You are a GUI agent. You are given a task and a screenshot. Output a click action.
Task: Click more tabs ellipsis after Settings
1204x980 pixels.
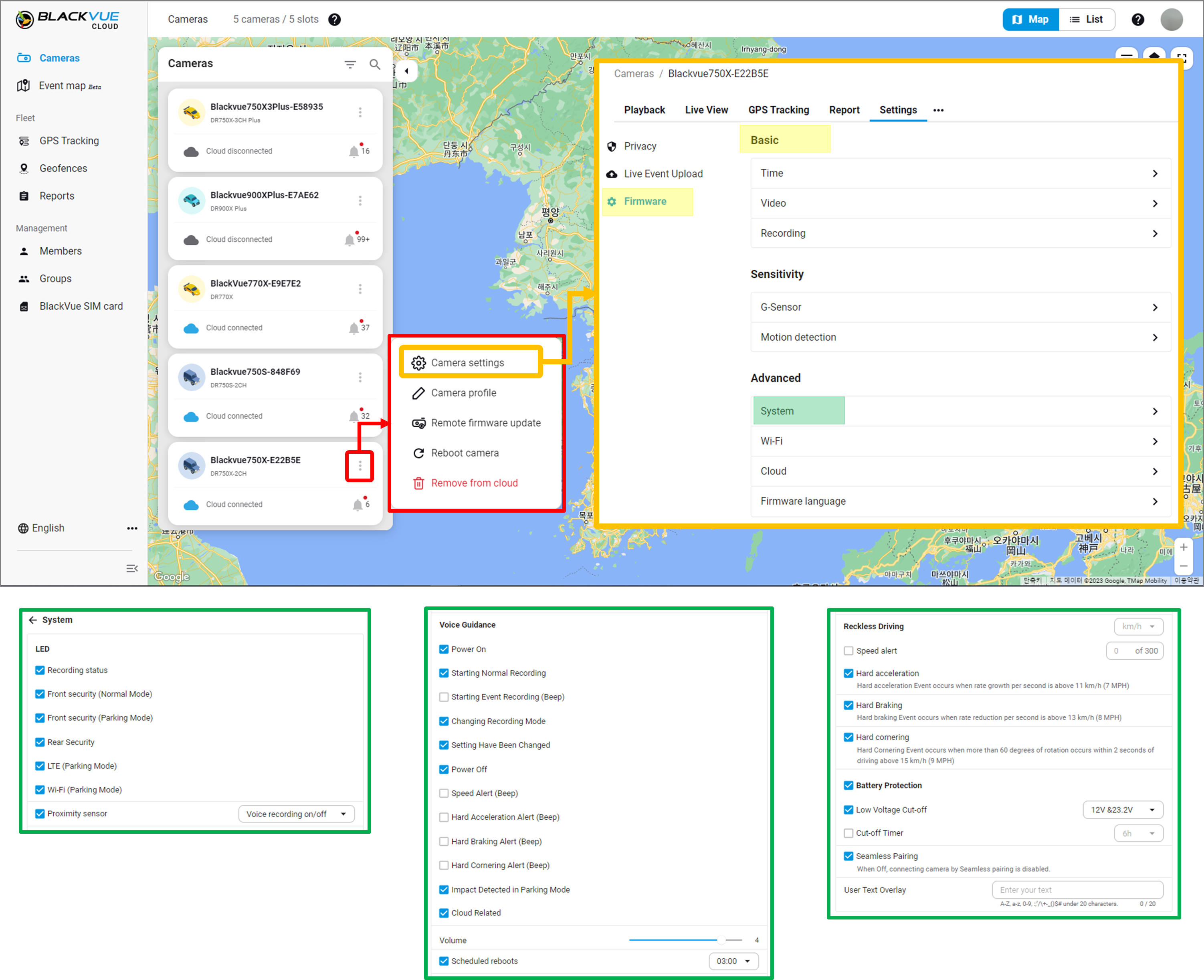point(938,110)
